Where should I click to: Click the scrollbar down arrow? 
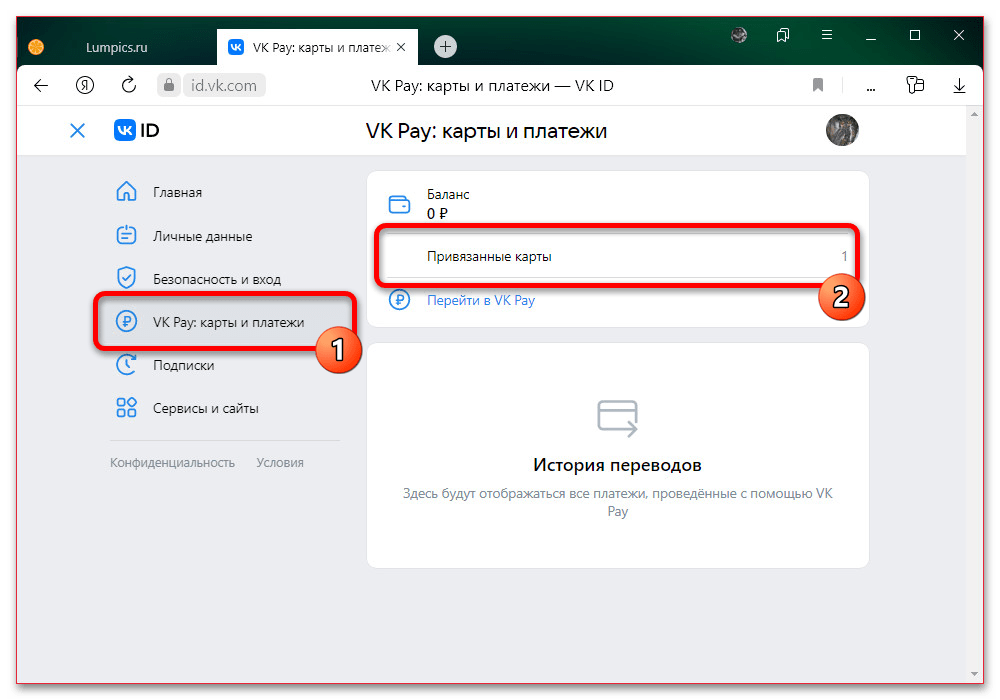click(974, 674)
